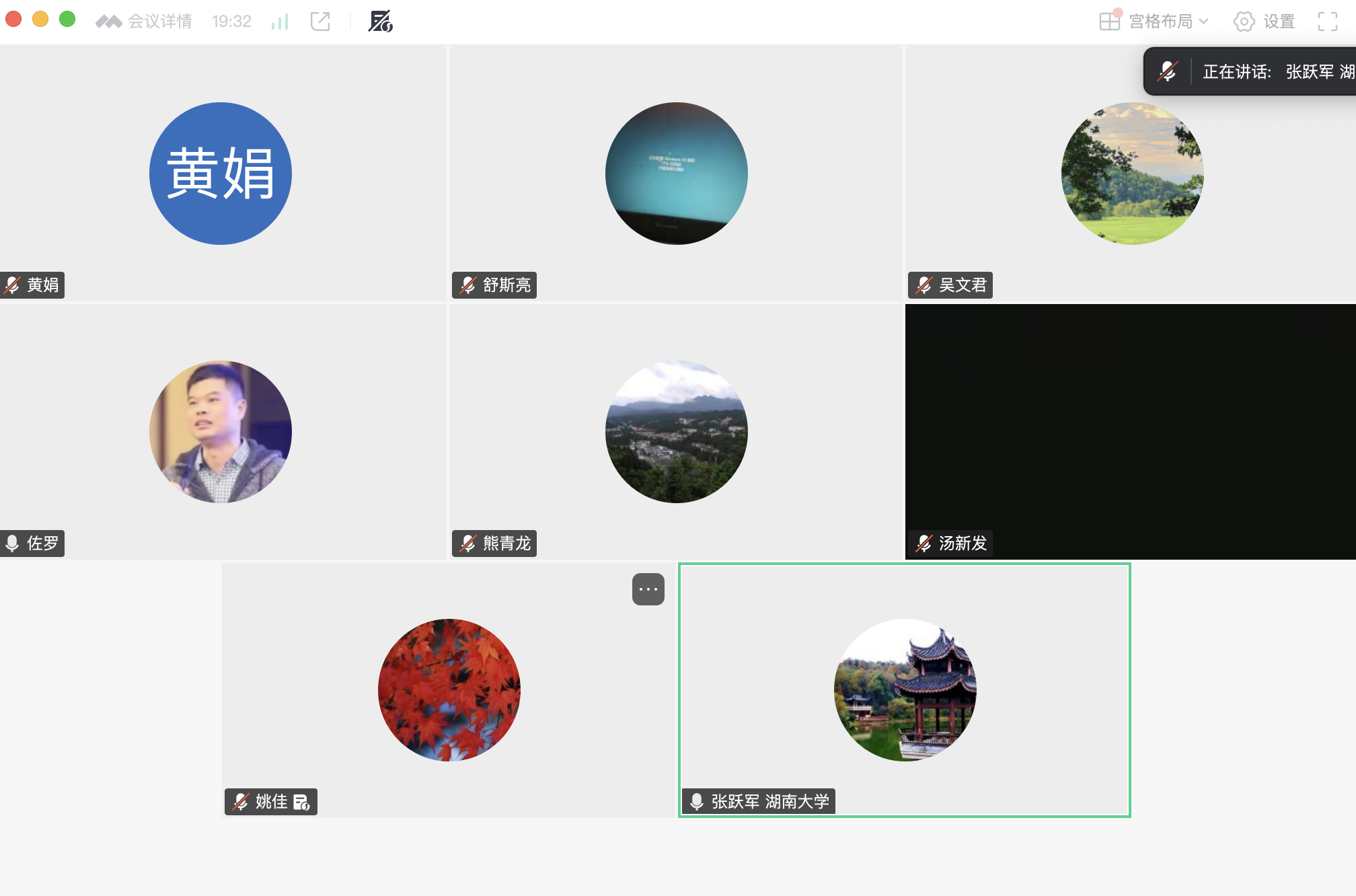
Task: Click the muted mic icon beside 舒斯亮
Action: pos(468,285)
